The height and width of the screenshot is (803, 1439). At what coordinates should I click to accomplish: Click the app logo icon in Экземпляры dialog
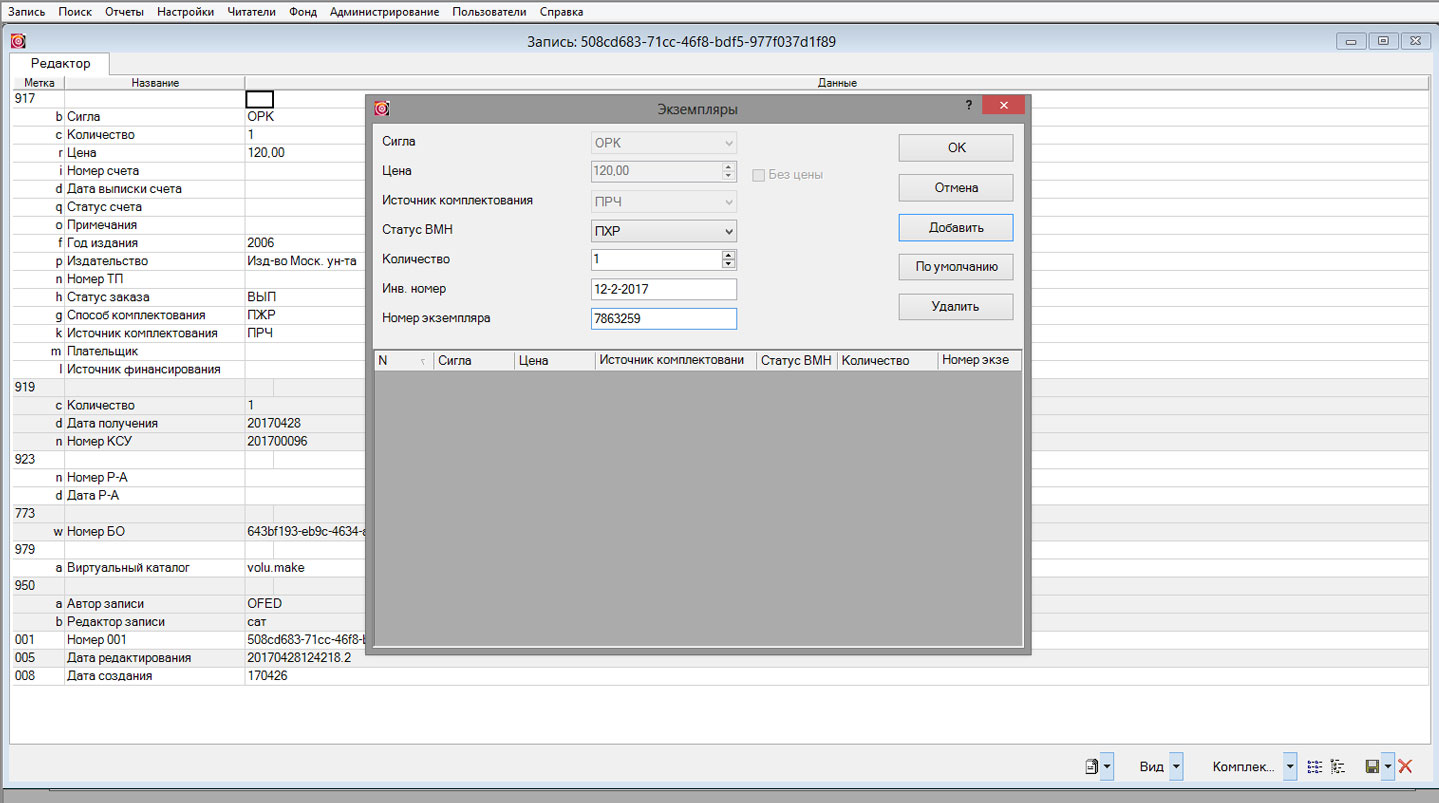pos(381,108)
